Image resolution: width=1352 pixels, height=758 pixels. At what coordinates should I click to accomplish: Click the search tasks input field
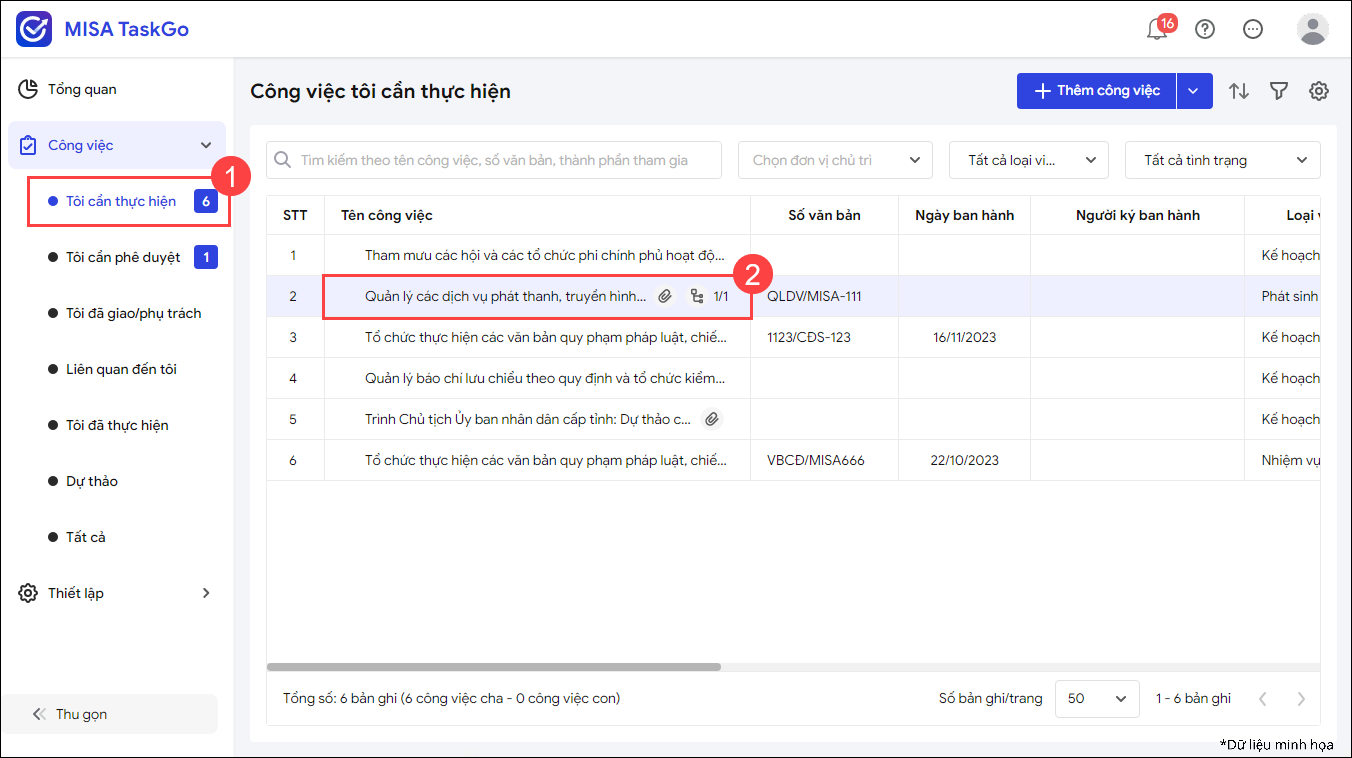[494, 160]
